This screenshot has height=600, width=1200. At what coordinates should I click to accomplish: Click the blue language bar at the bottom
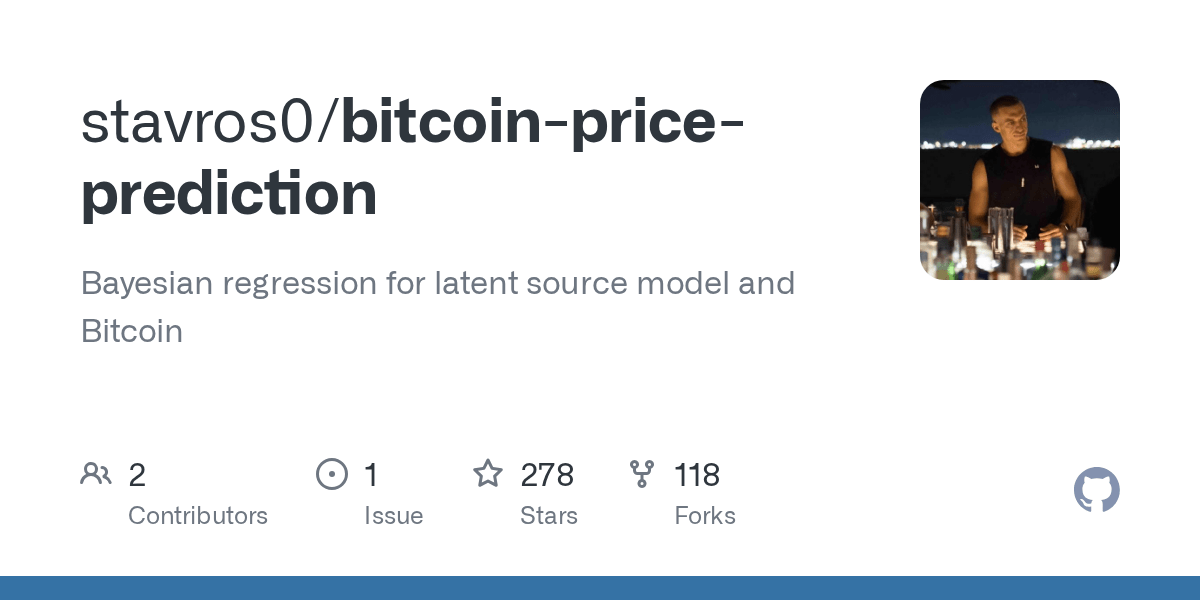(600, 588)
